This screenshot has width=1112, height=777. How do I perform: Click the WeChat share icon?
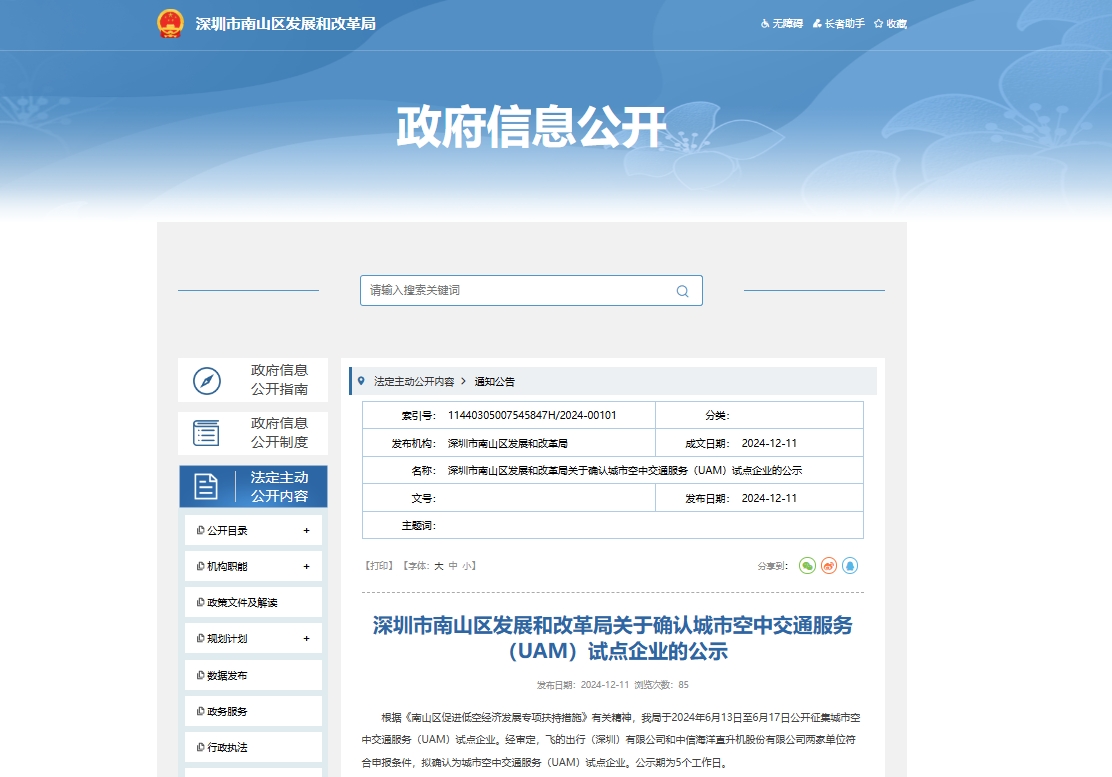pyautogui.click(x=807, y=566)
